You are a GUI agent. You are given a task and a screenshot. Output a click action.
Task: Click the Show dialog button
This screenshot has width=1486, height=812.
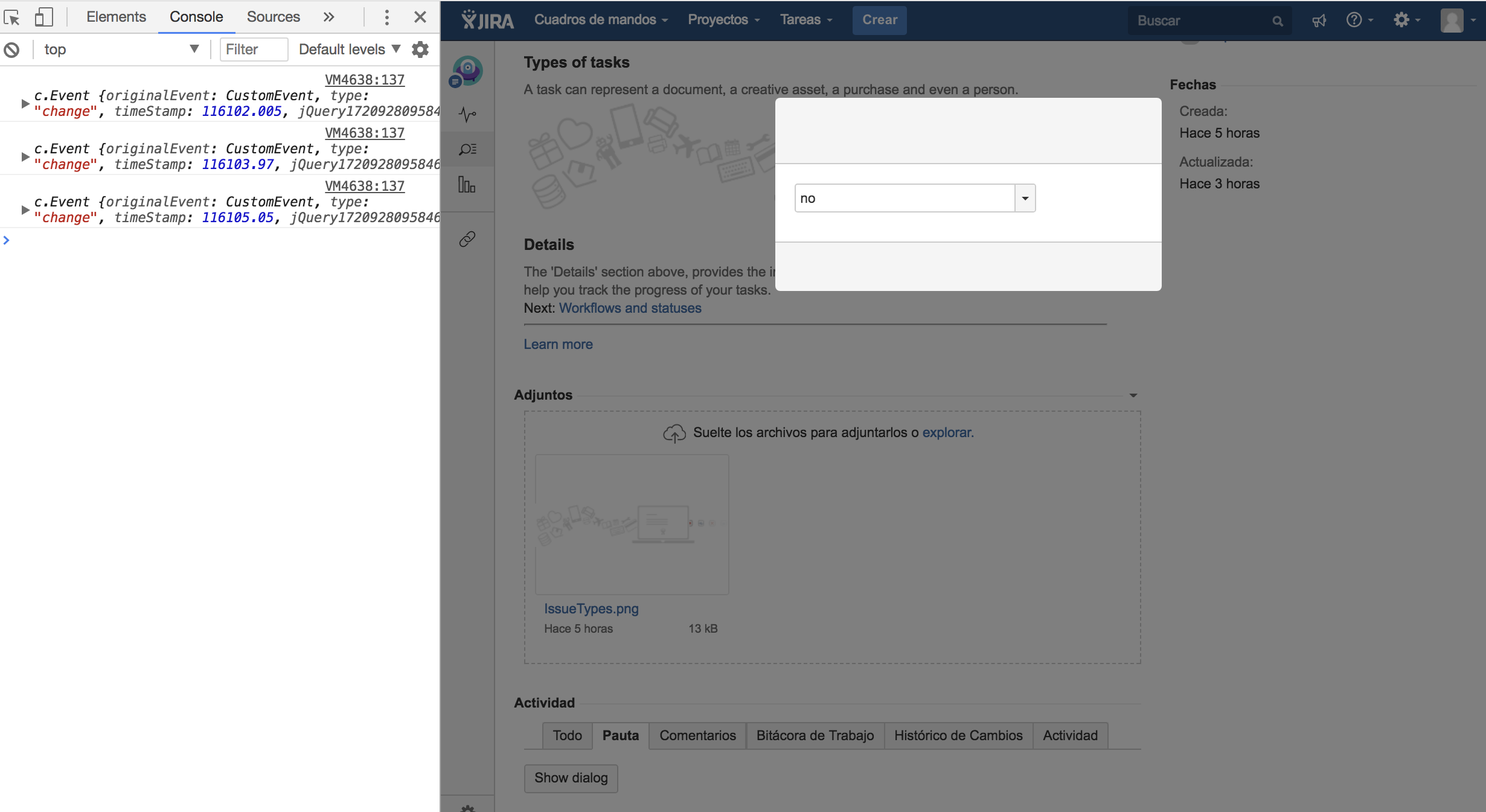click(x=571, y=778)
